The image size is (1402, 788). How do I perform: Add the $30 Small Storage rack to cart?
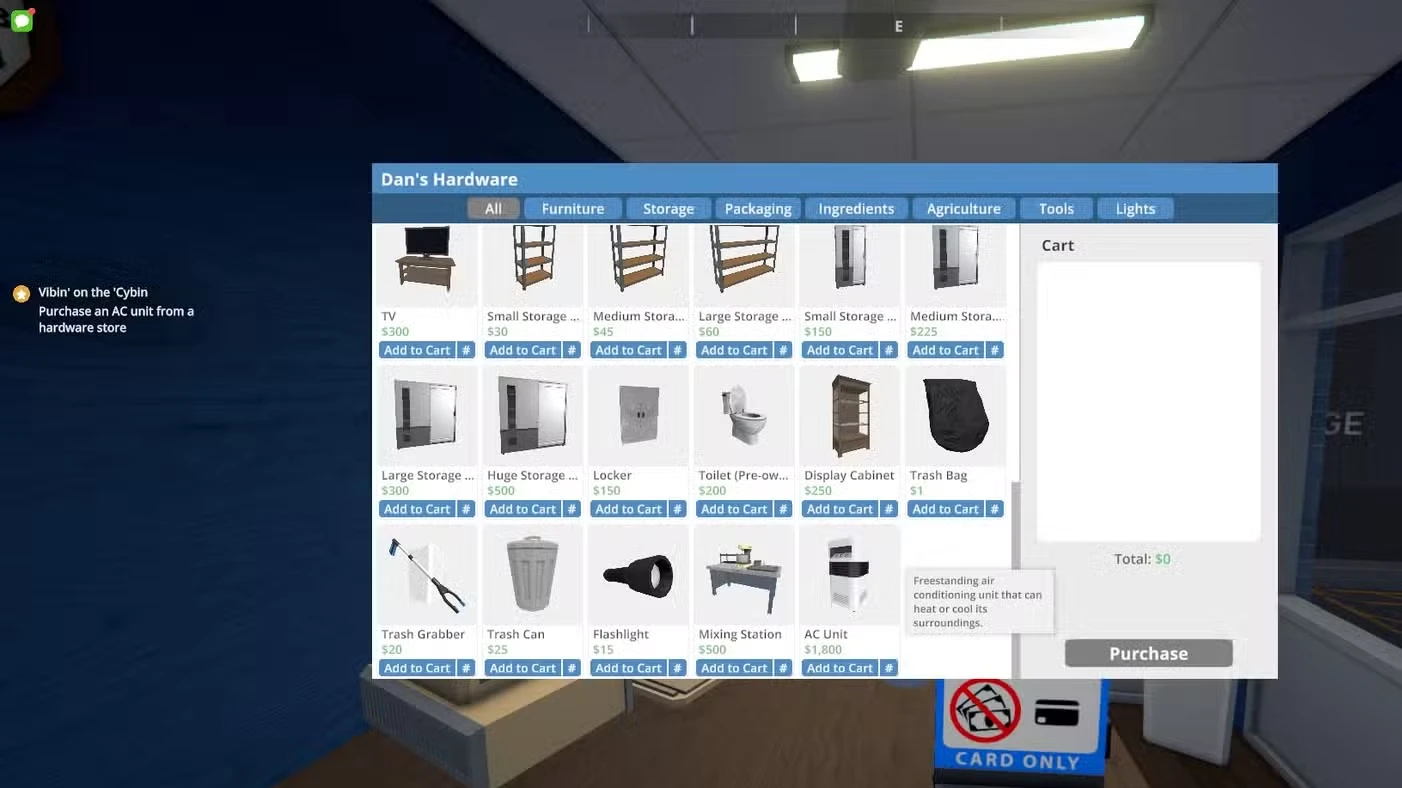pyautogui.click(x=523, y=350)
